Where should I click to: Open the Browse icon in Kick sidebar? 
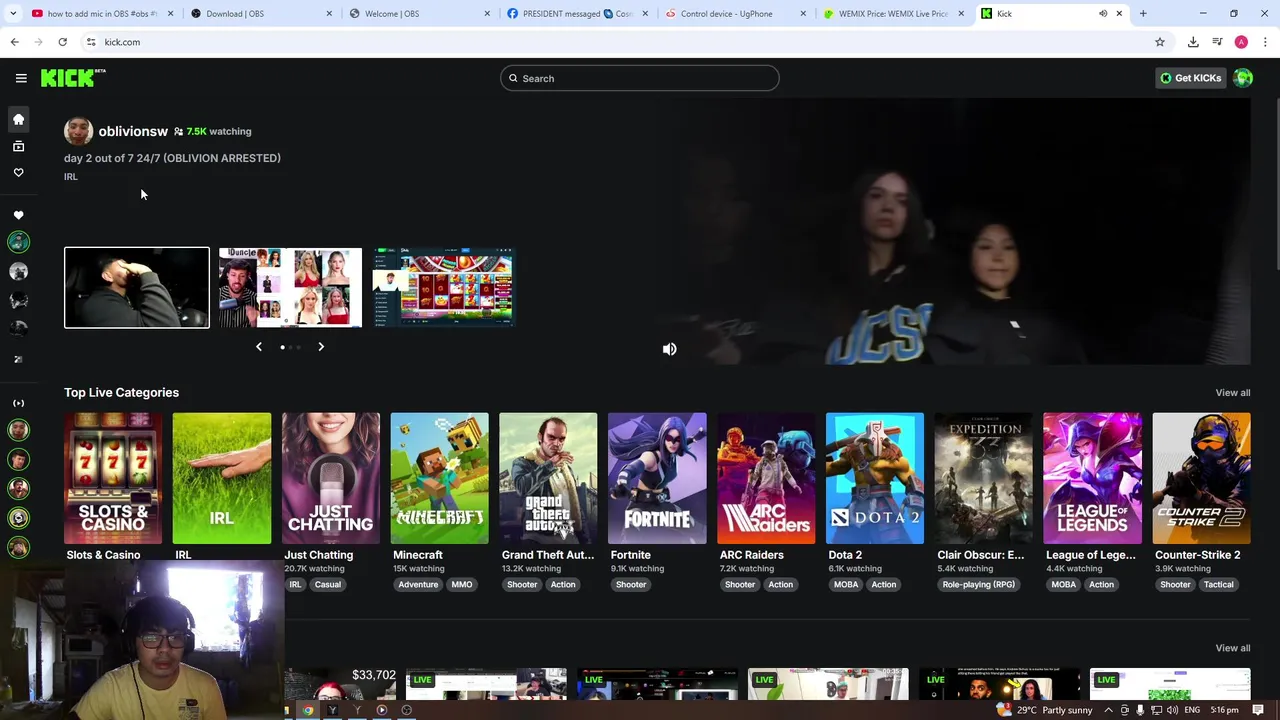point(18,146)
